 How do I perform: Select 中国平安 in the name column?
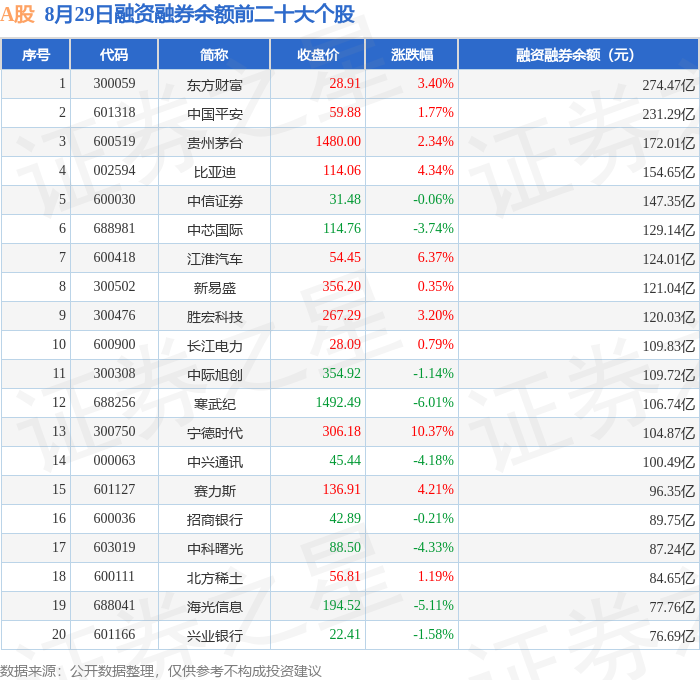215,114
